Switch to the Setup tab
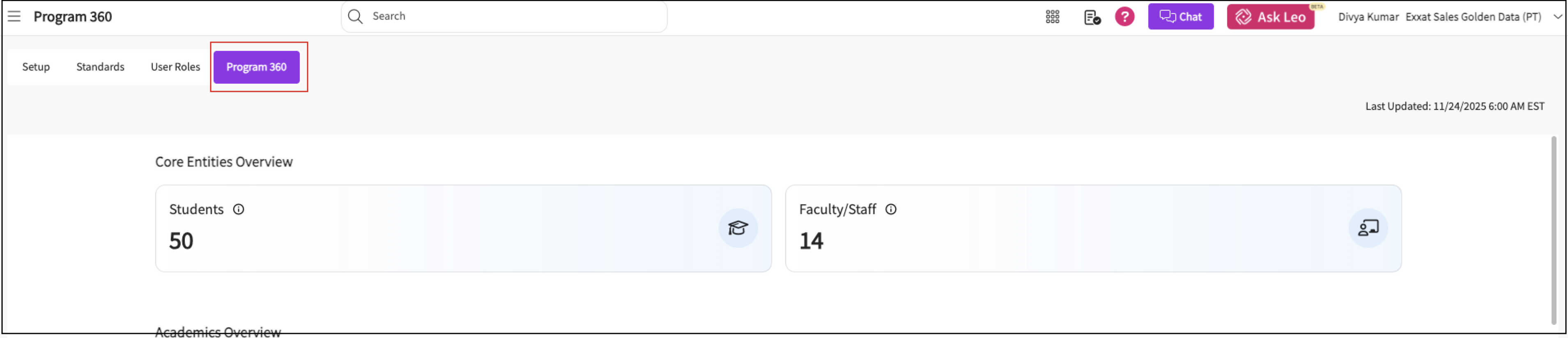The height and width of the screenshot is (338, 1568). click(36, 67)
